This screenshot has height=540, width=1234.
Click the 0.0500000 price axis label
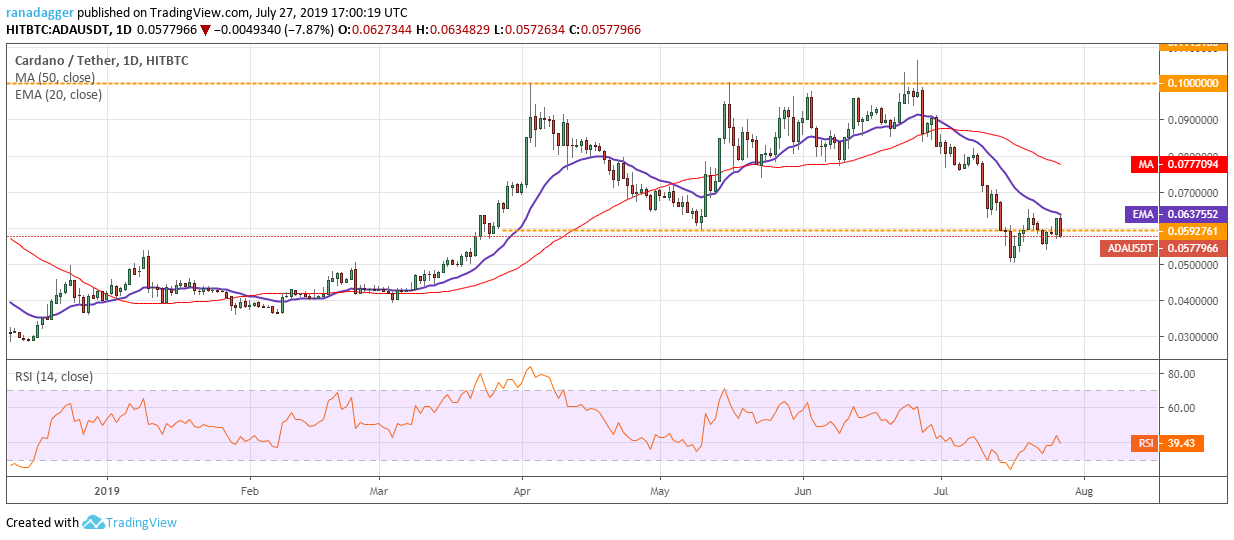click(x=1191, y=265)
